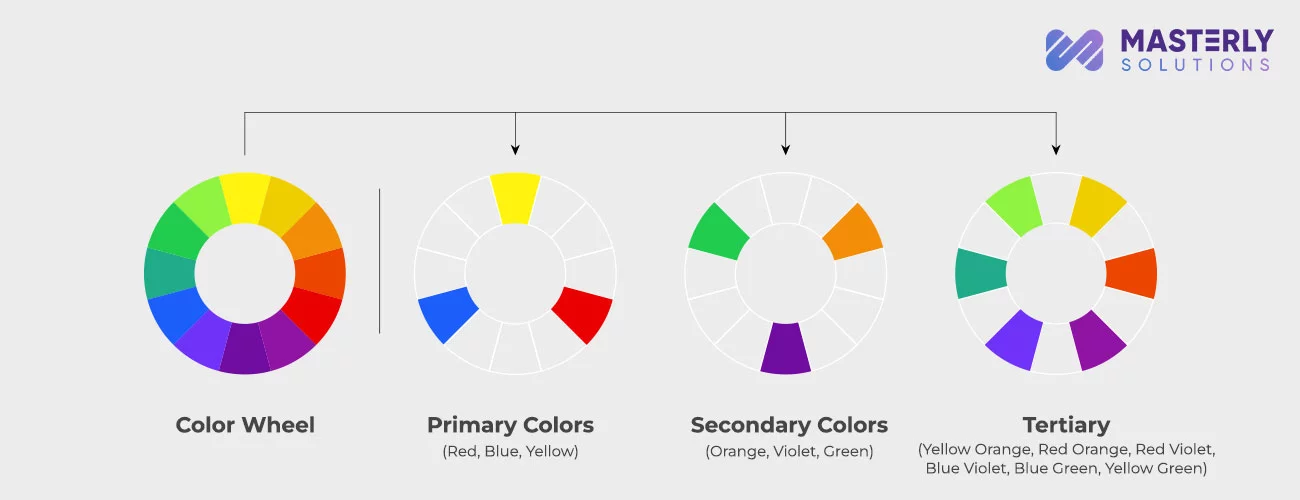Viewport: 1300px width, 500px height.
Task: Click the Color Wheel label
Action: click(x=245, y=425)
